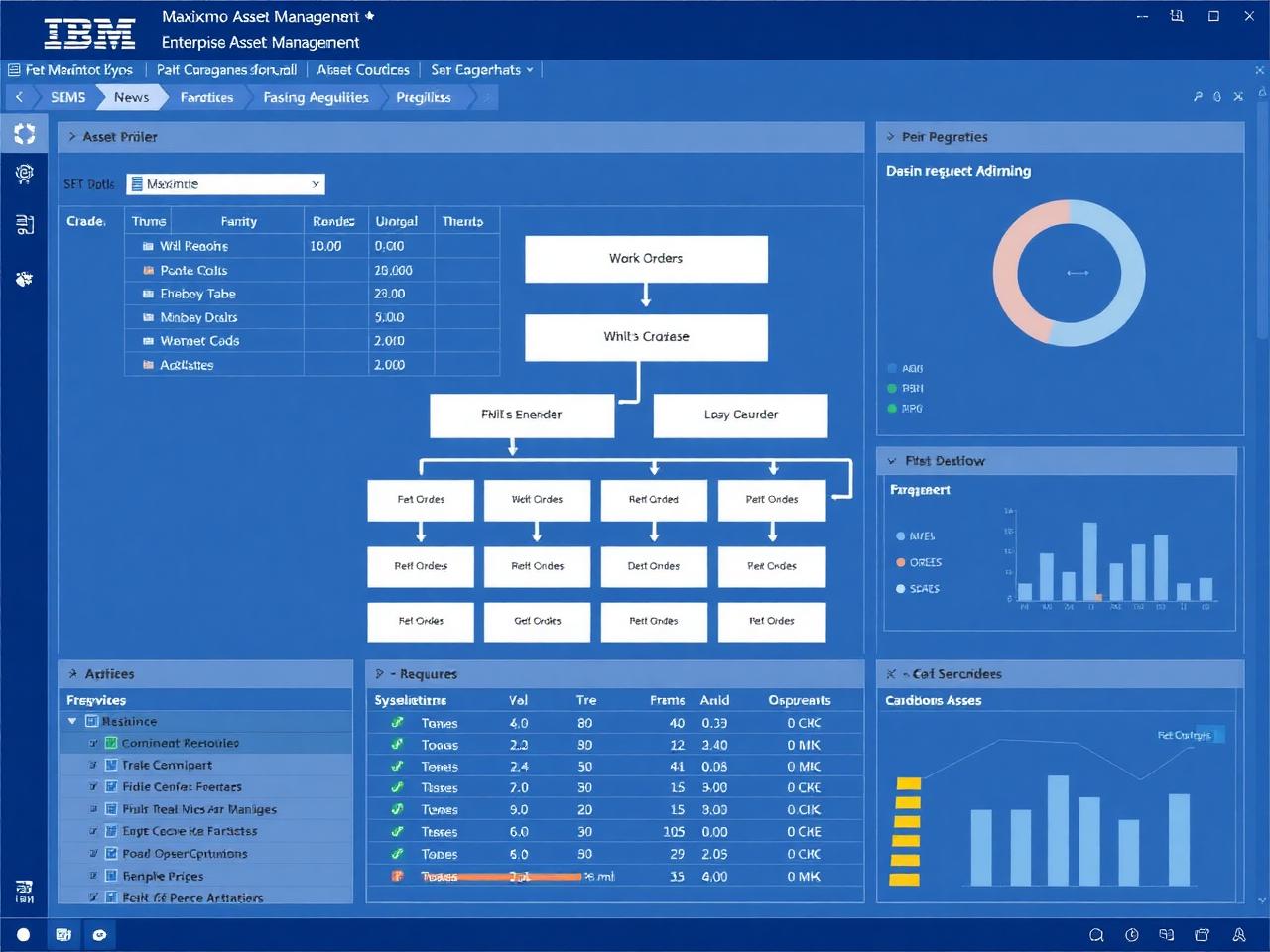1270x952 pixels.
Task: Toggle the 'Benple Priges' checkbox
Action: [111, 876]
